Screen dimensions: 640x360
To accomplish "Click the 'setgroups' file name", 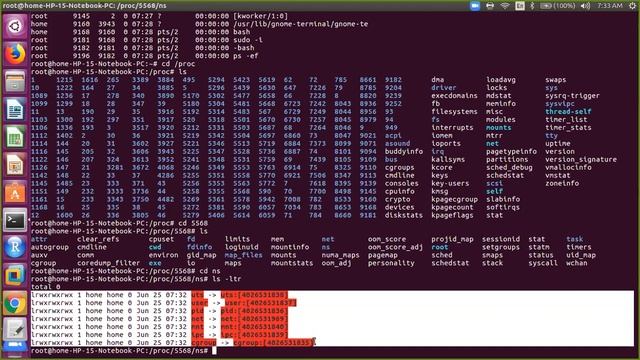I will [x=501, y=247].
